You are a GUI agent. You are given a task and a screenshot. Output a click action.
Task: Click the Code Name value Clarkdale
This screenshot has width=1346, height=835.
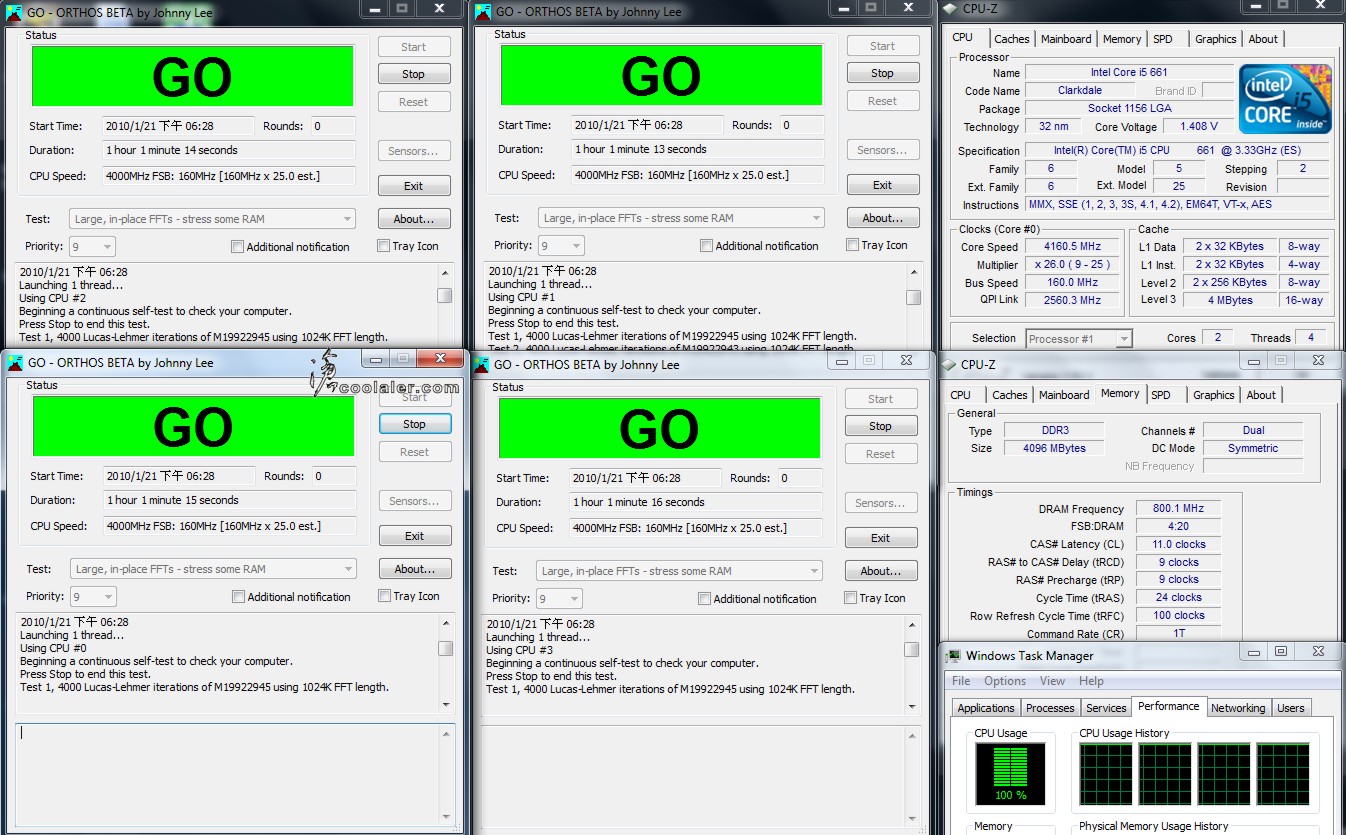(1079, 91)
